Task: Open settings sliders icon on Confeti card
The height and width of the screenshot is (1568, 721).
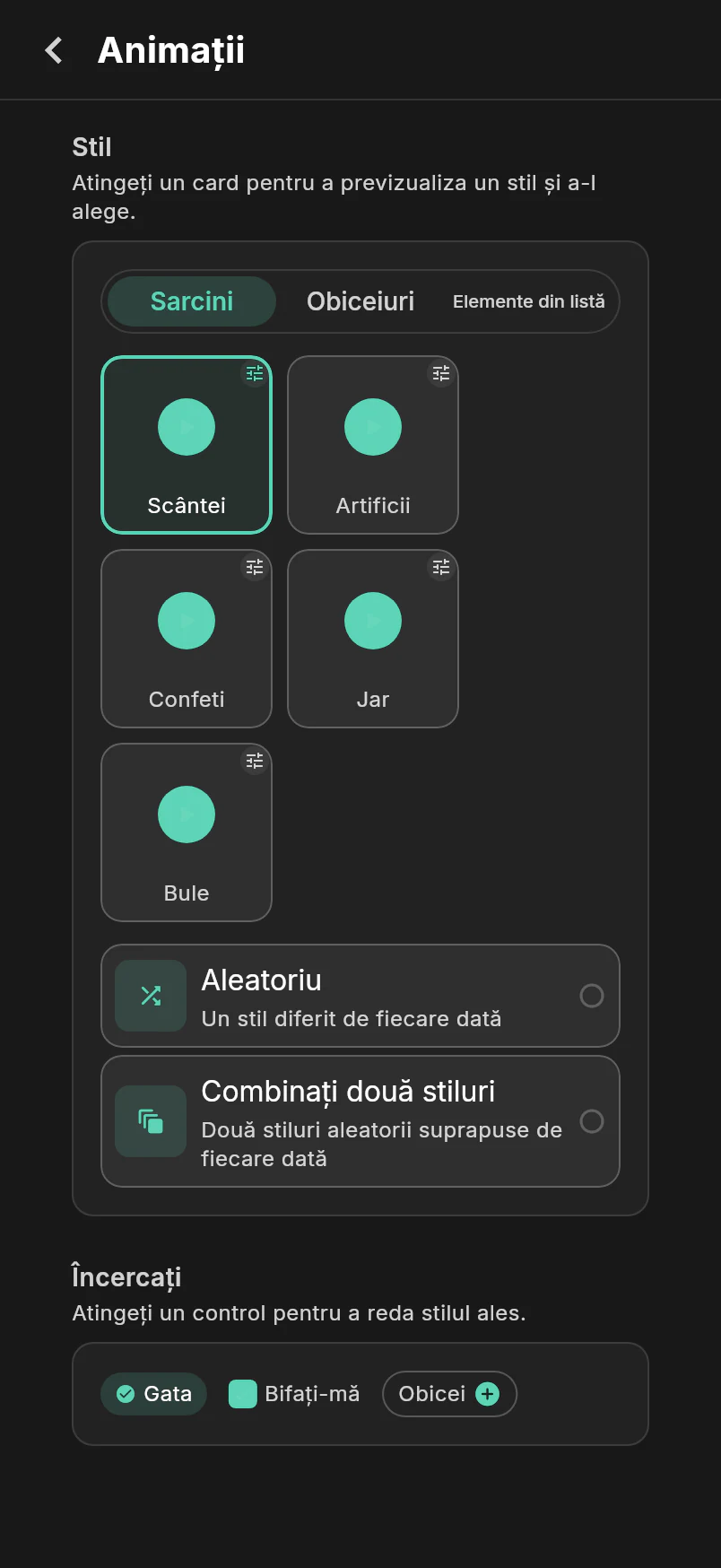Action: point(255,567)
